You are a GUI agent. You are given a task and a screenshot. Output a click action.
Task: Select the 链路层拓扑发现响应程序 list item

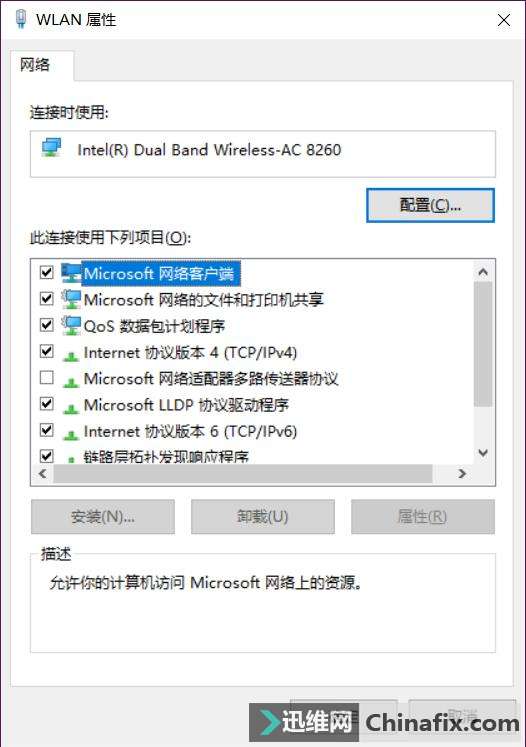coord(166,457)
